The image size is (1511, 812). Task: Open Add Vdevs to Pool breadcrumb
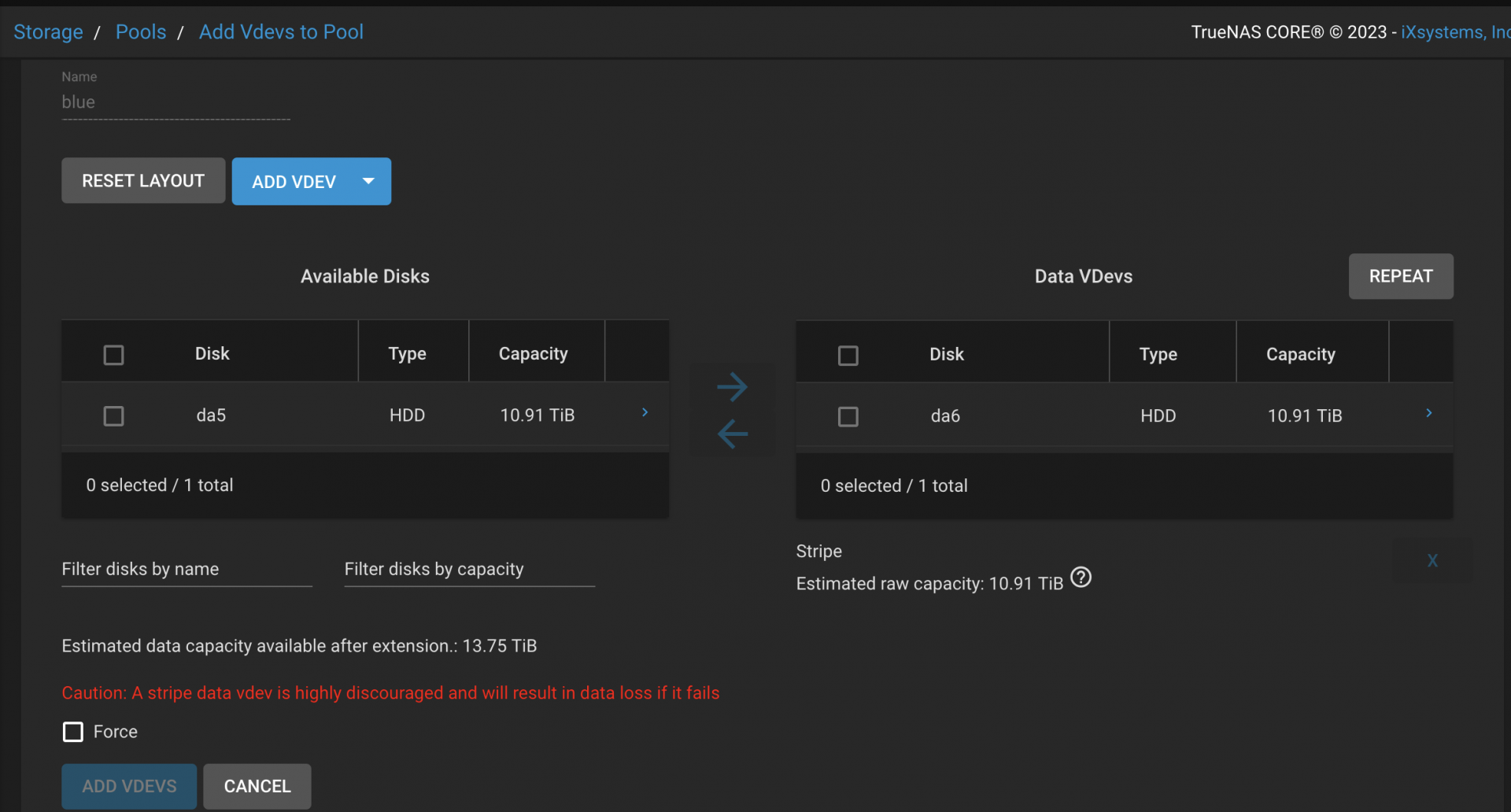(281, 32)
